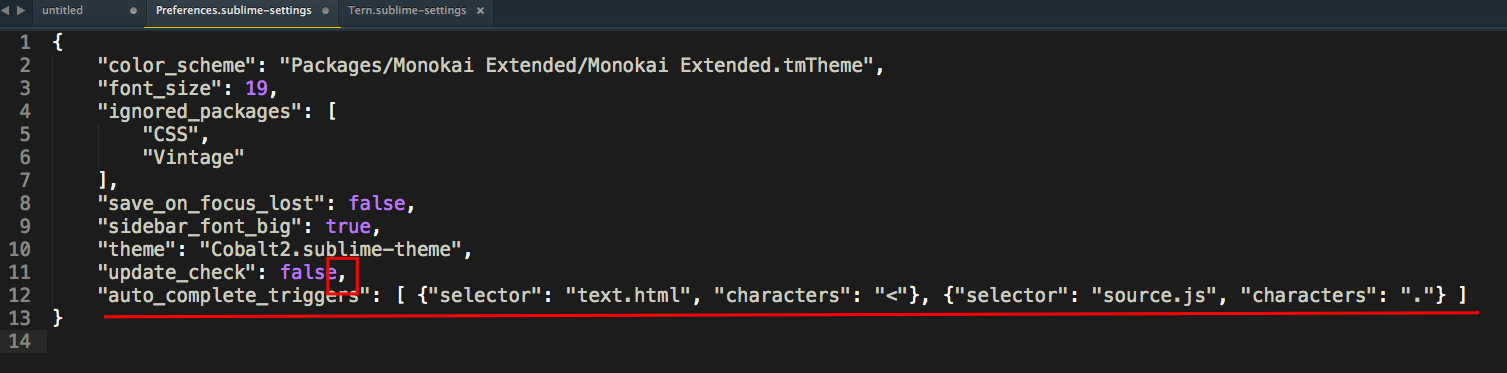Click the font size value 19
This screenshot has width=1507, height=373.
click(x=256, y=89)
